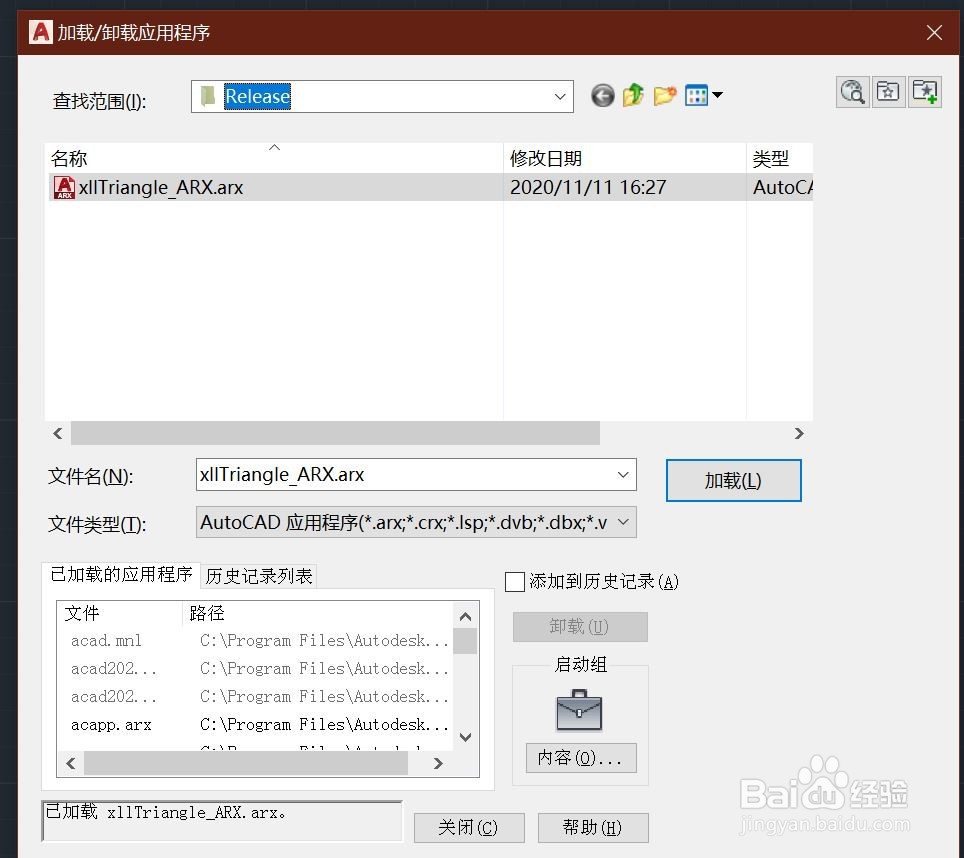Sort files by 修改日期 column header

(x=625, y=159)
